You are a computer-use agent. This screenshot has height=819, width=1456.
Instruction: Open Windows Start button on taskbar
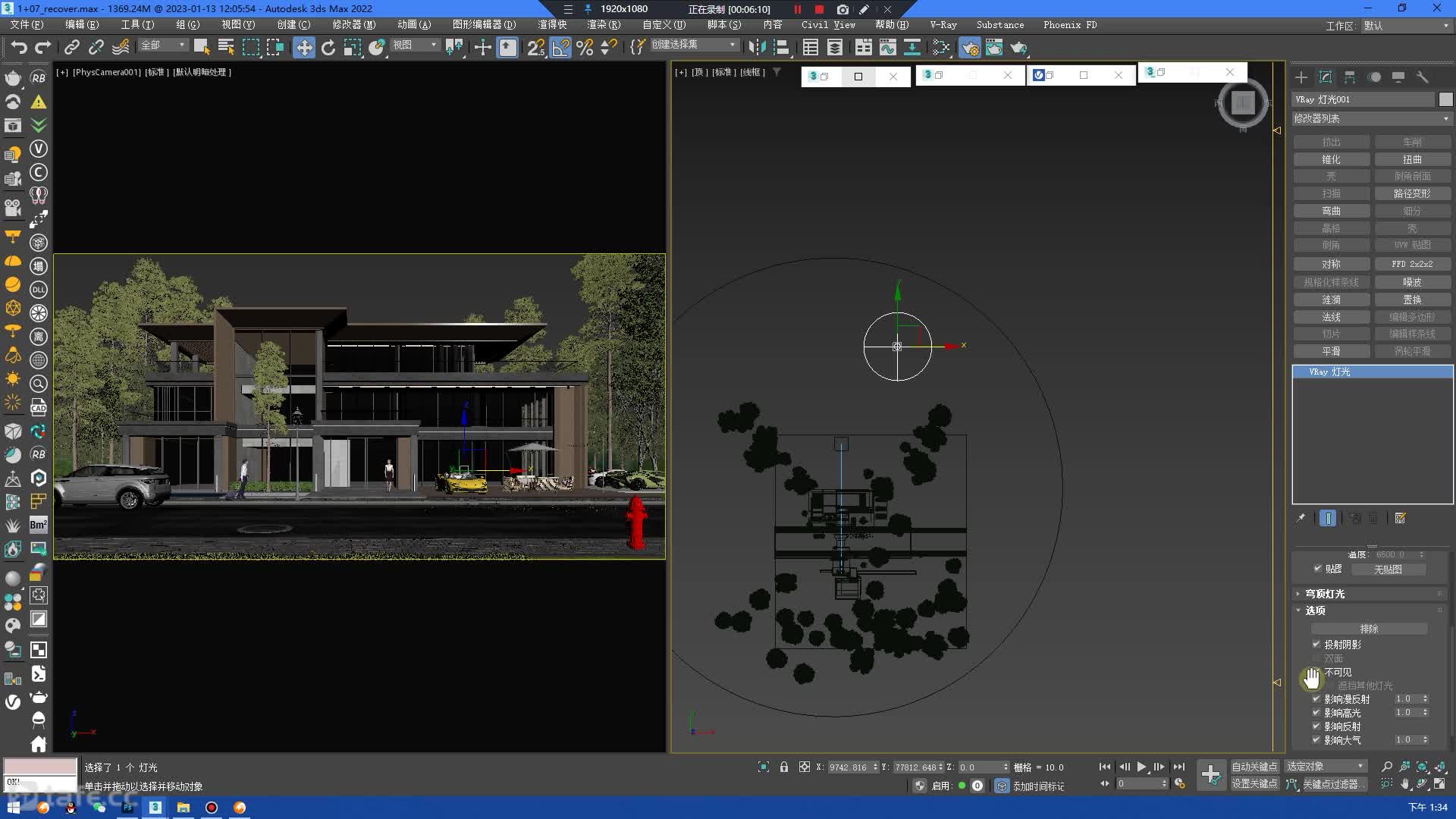pyautogui.click(x=14, y=808)
